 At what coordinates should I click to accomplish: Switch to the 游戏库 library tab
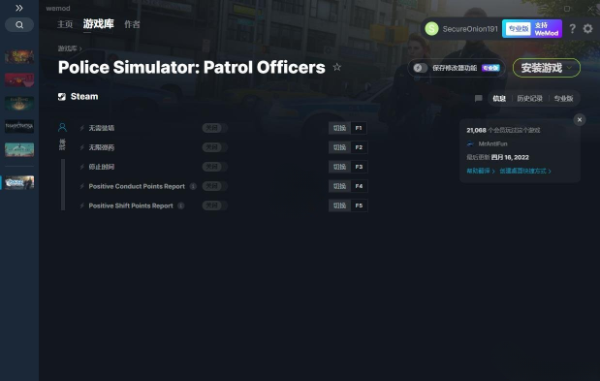click(x=98, y=24)
